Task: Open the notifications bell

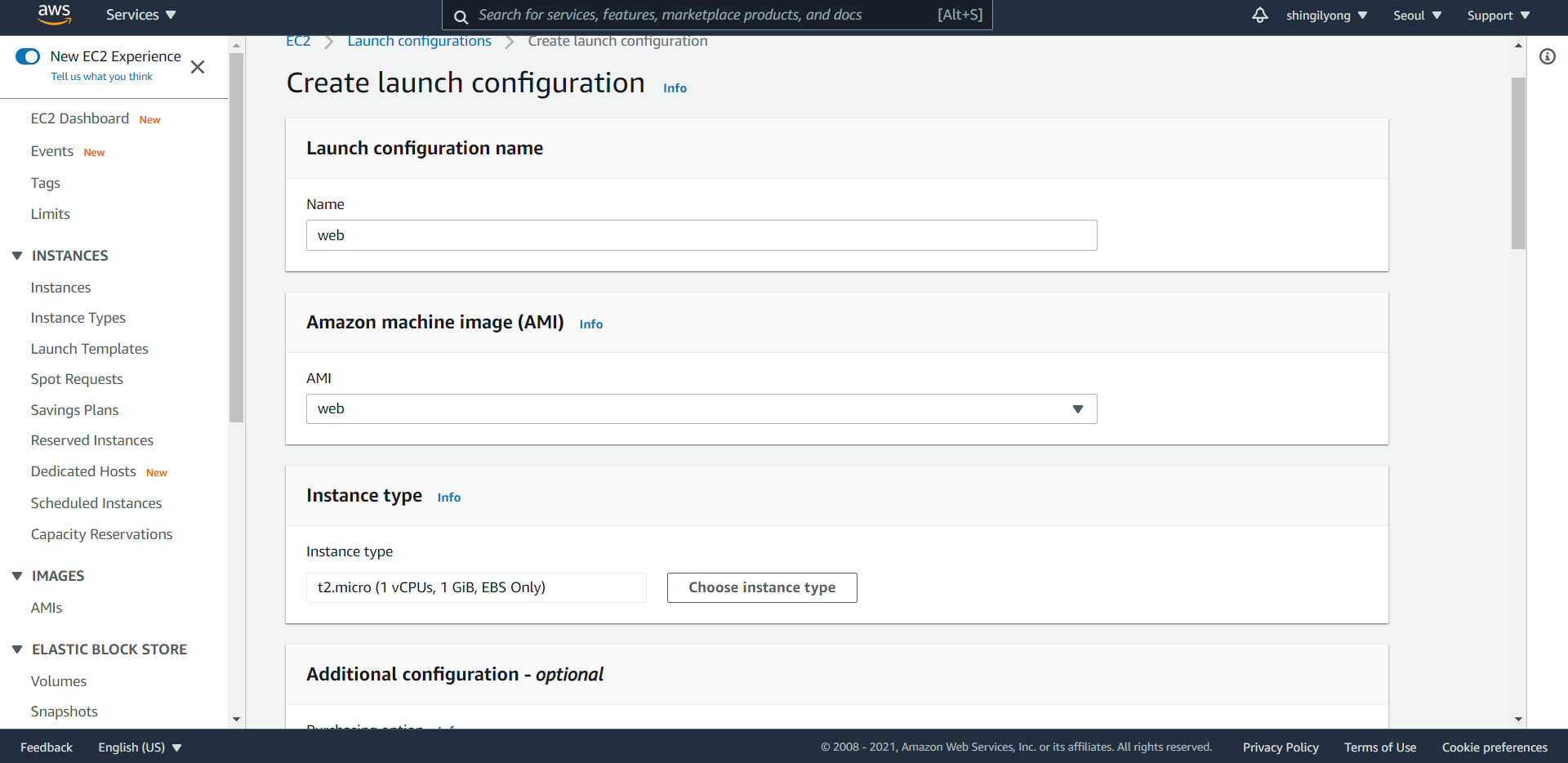Action: [x=1260, y=15]
